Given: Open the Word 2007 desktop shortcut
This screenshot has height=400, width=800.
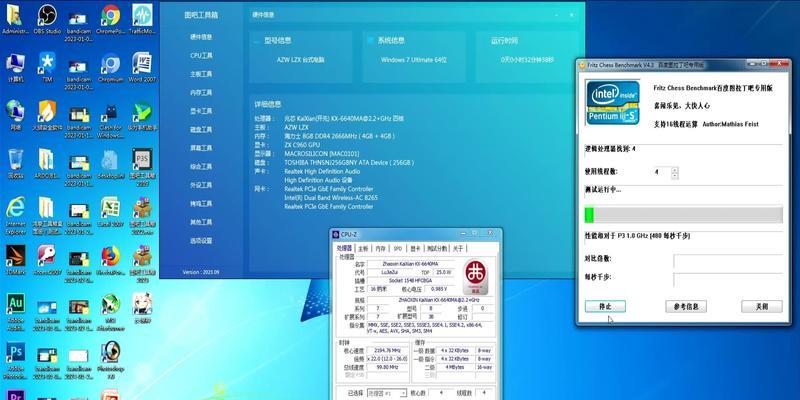Looking at the screenshot, I should point(142,66).
